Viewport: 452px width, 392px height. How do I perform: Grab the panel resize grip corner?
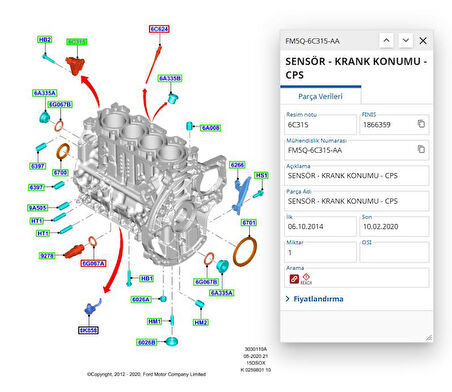pyautogui.click(x=429, y=338)
